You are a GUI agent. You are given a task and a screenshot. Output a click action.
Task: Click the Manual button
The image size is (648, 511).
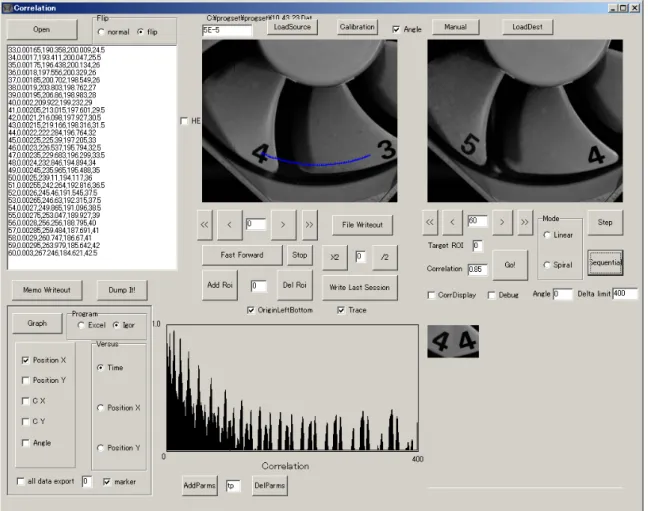tap(455, 27)
